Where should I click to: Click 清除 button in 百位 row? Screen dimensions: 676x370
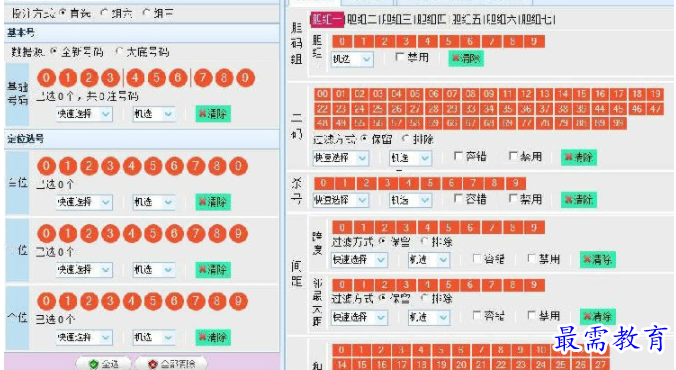213,202
